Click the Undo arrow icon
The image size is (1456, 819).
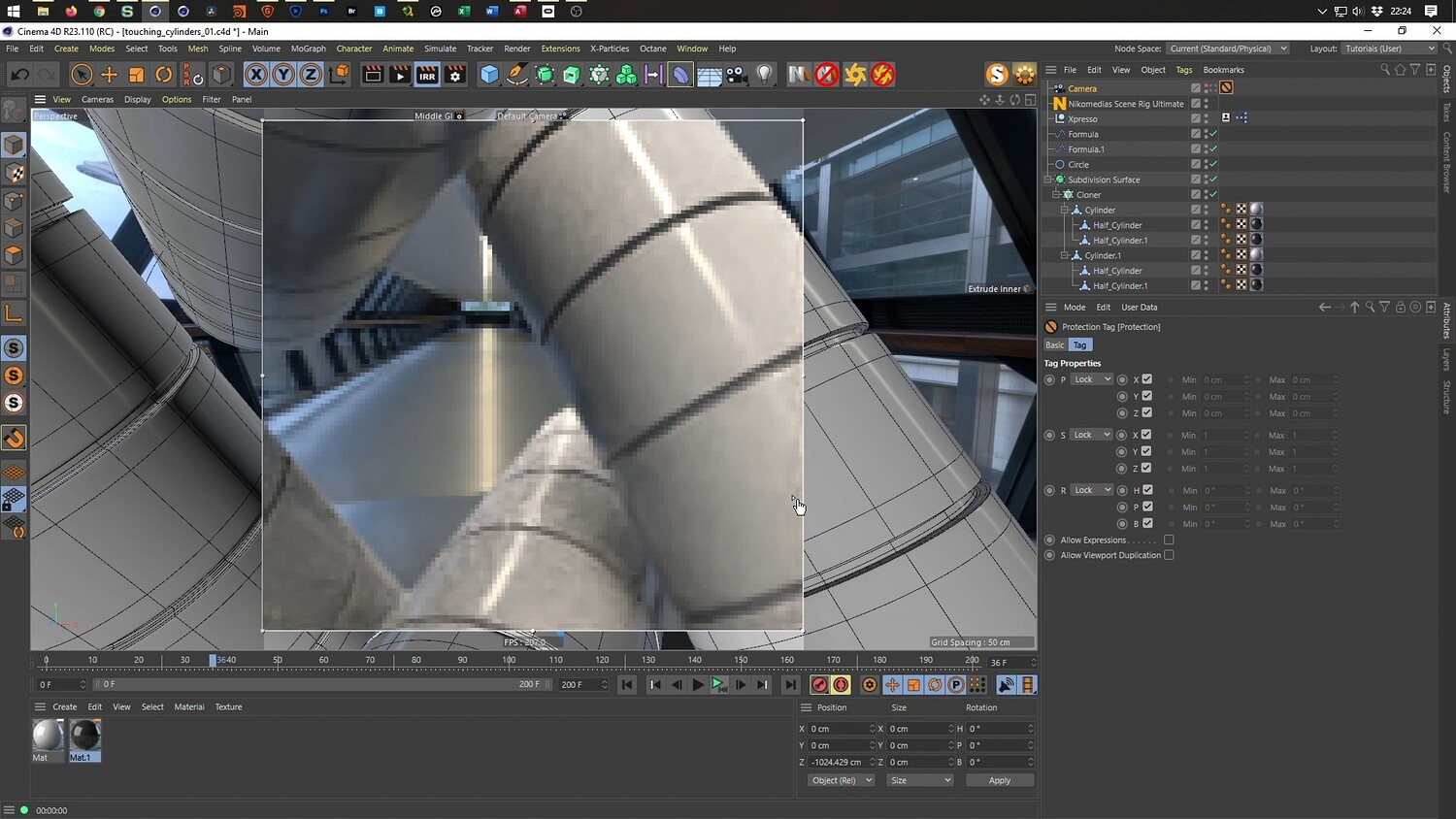pyautogui.click(x=19, y=75)
